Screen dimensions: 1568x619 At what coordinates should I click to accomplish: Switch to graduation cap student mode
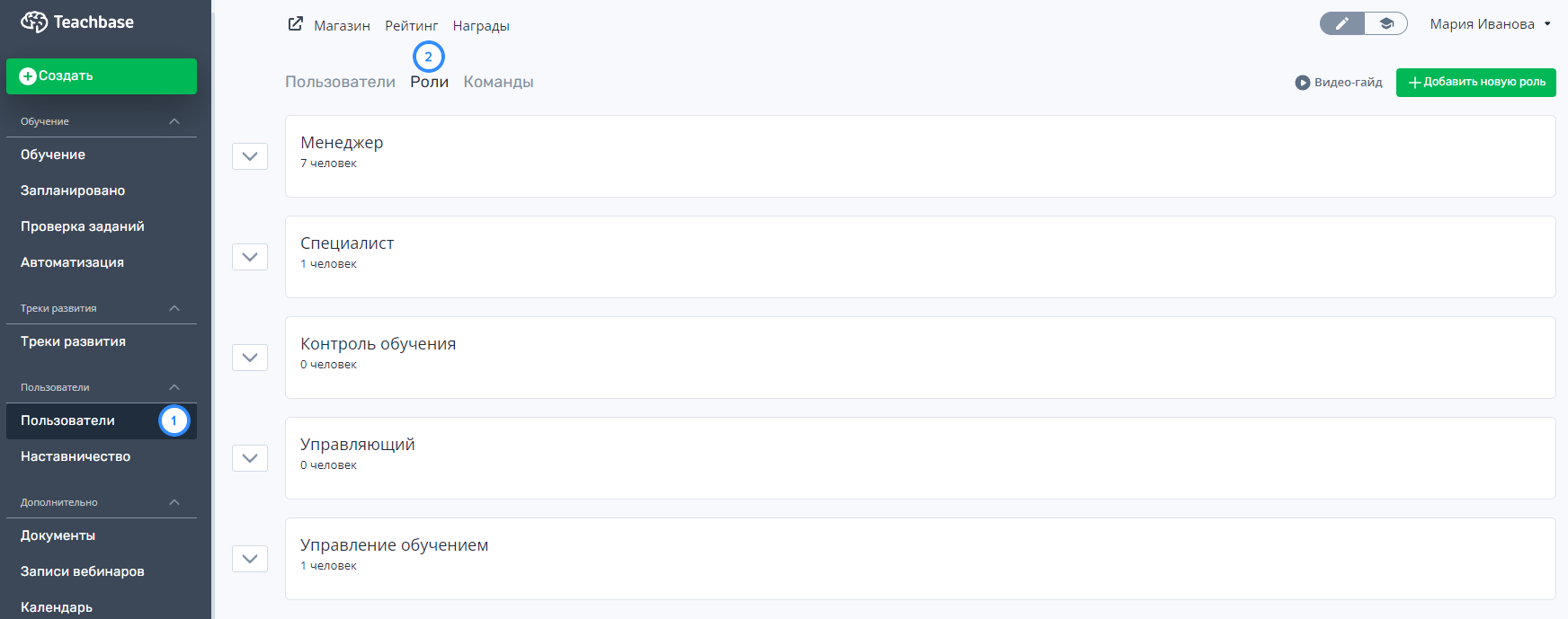pos(1386,23)
